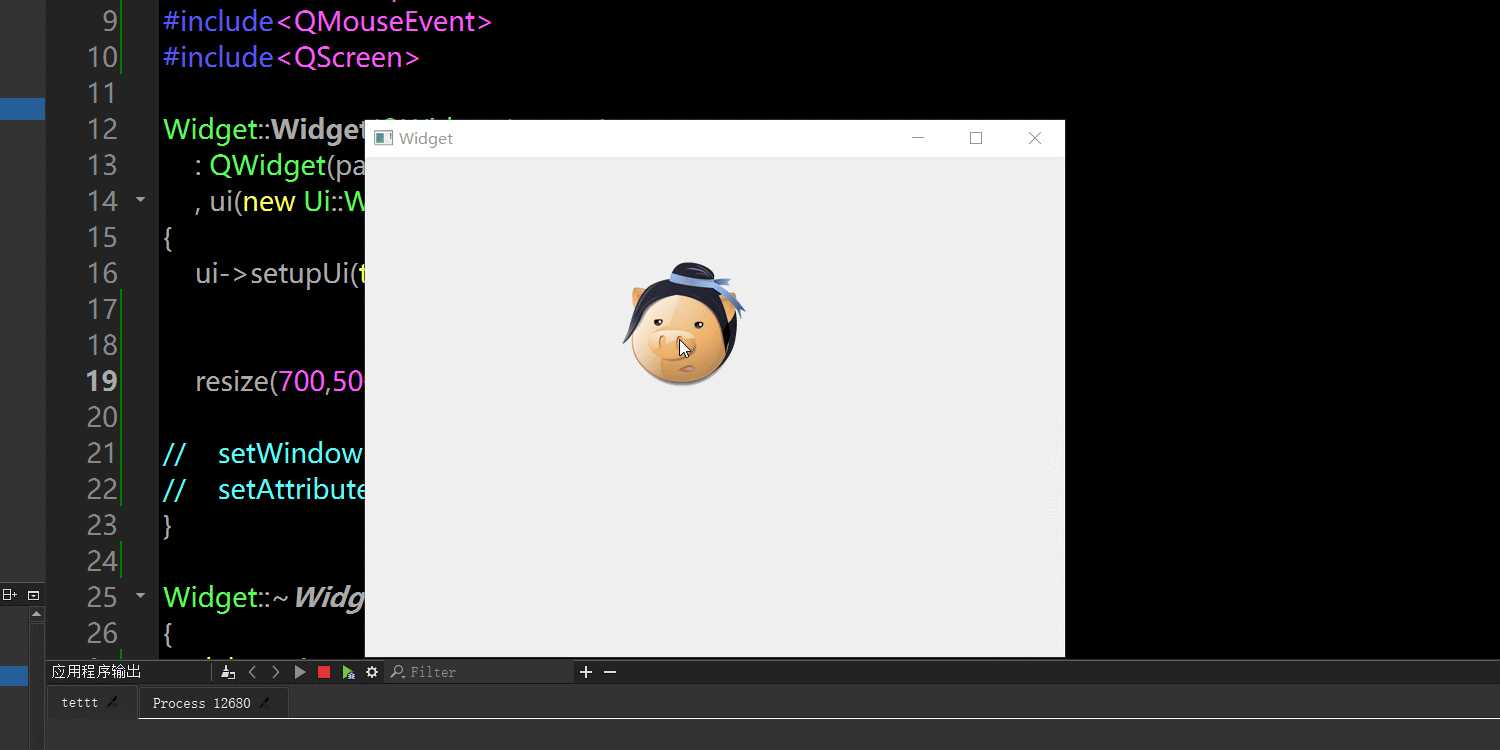1500x750 pixels.
Task: Click the 'Widget' title text of the app window
Action: pyautogui.click(x=426, y=138)
